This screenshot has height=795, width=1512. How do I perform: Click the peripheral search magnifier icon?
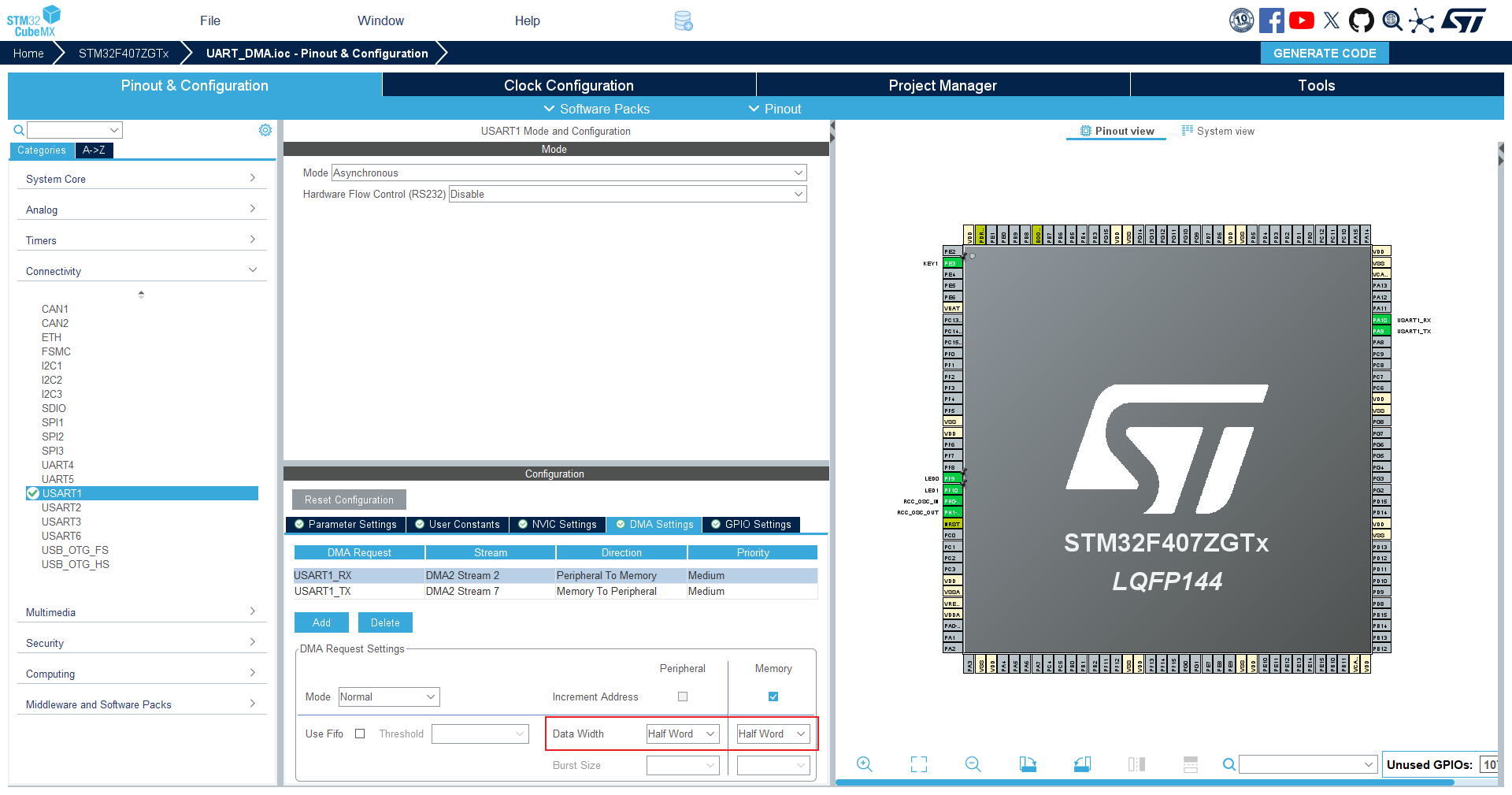click(19, 130)
